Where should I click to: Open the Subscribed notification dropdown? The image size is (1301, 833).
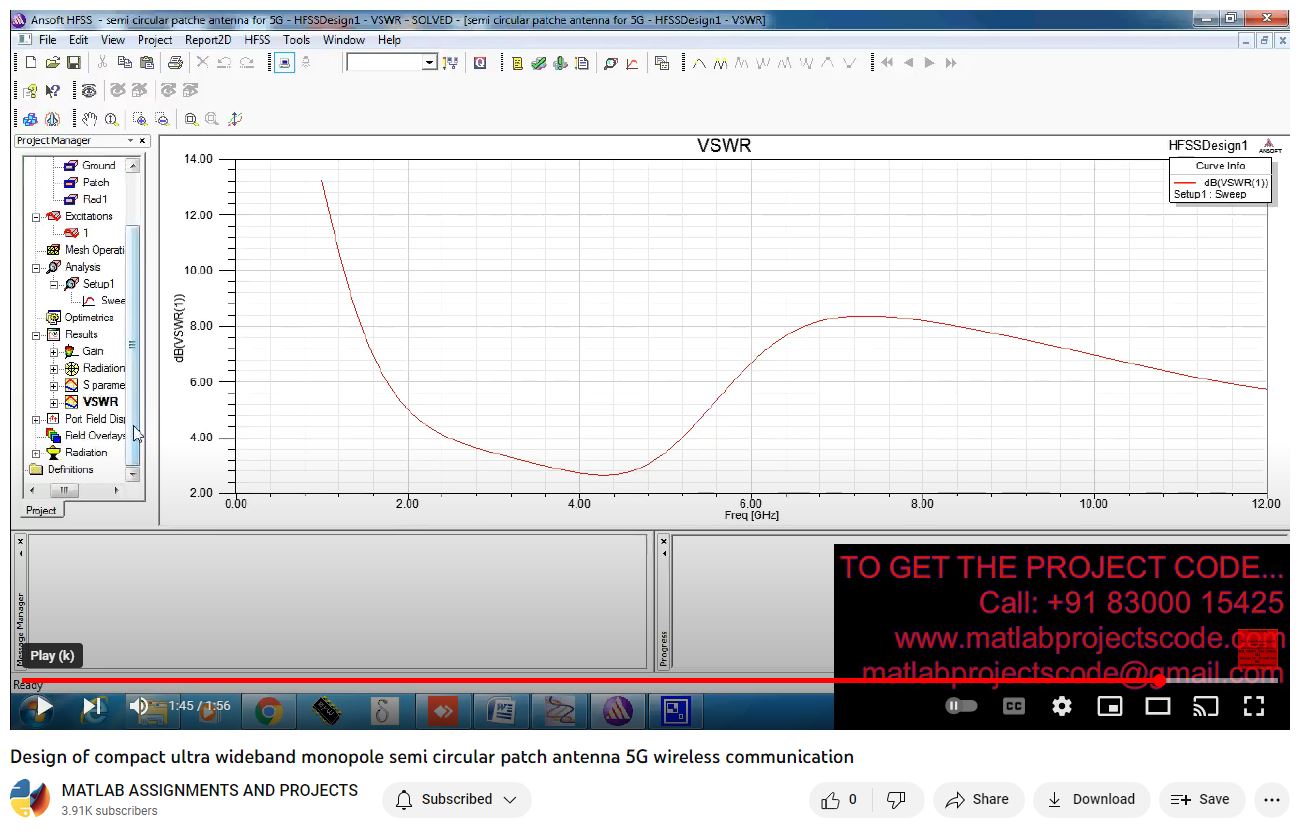[457, 799]
